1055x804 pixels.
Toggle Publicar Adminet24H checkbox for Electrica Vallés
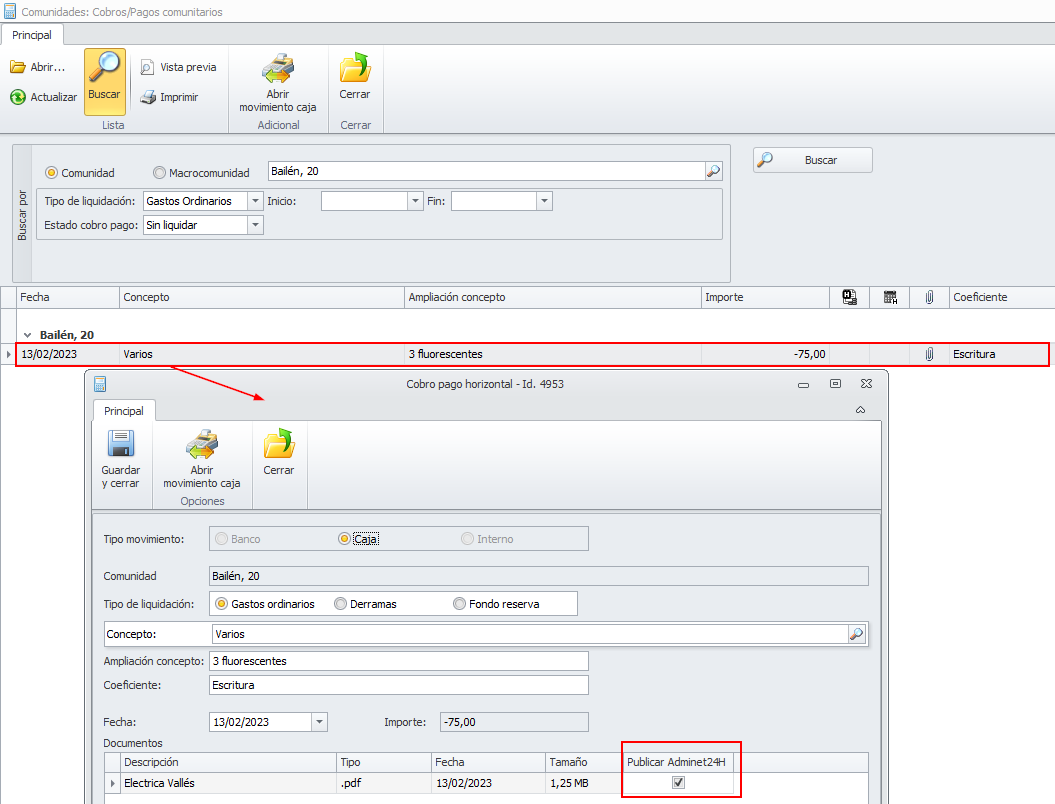coord(678,782)
